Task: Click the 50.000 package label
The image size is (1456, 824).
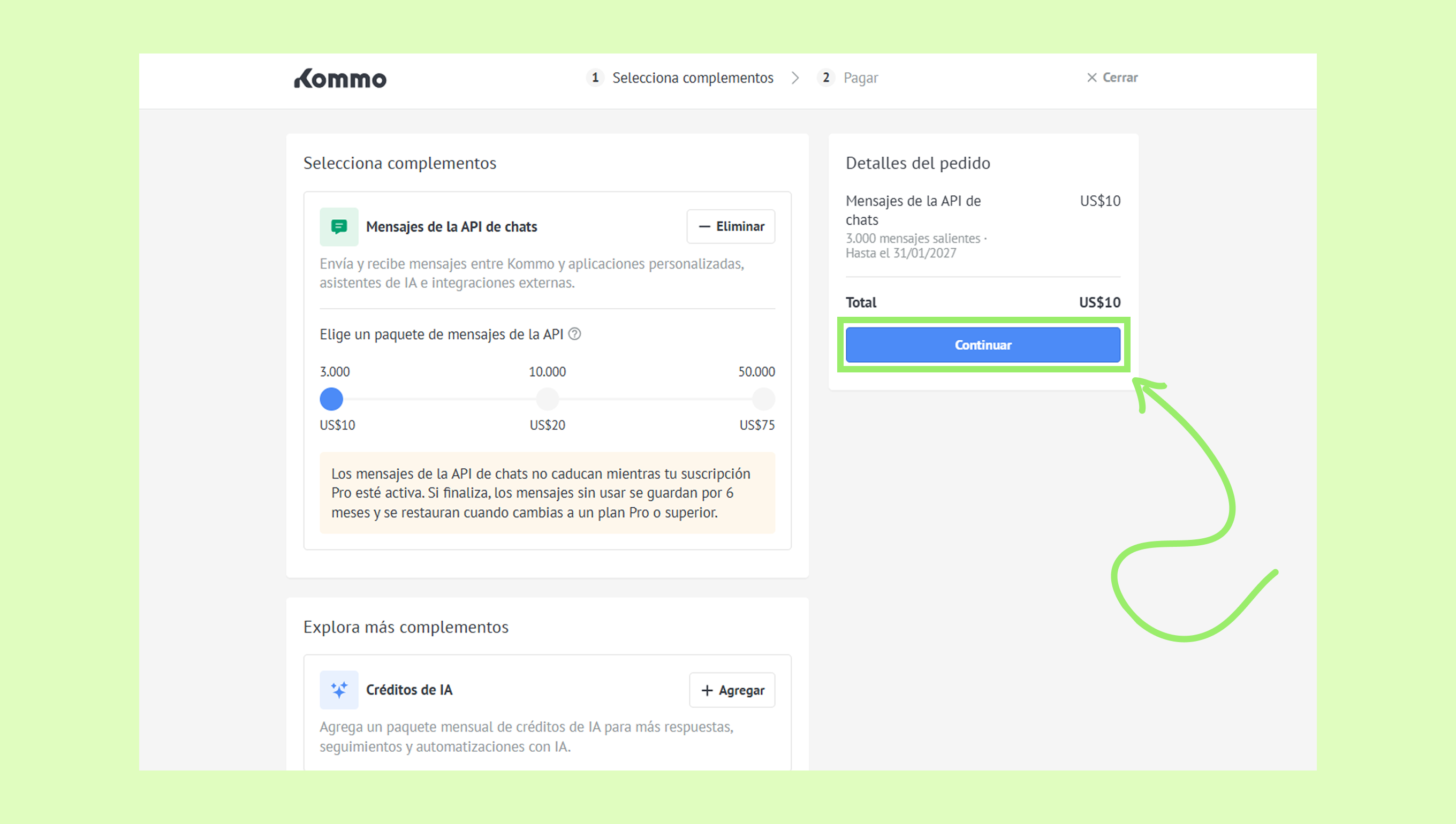Action: [x=756, y=372]
